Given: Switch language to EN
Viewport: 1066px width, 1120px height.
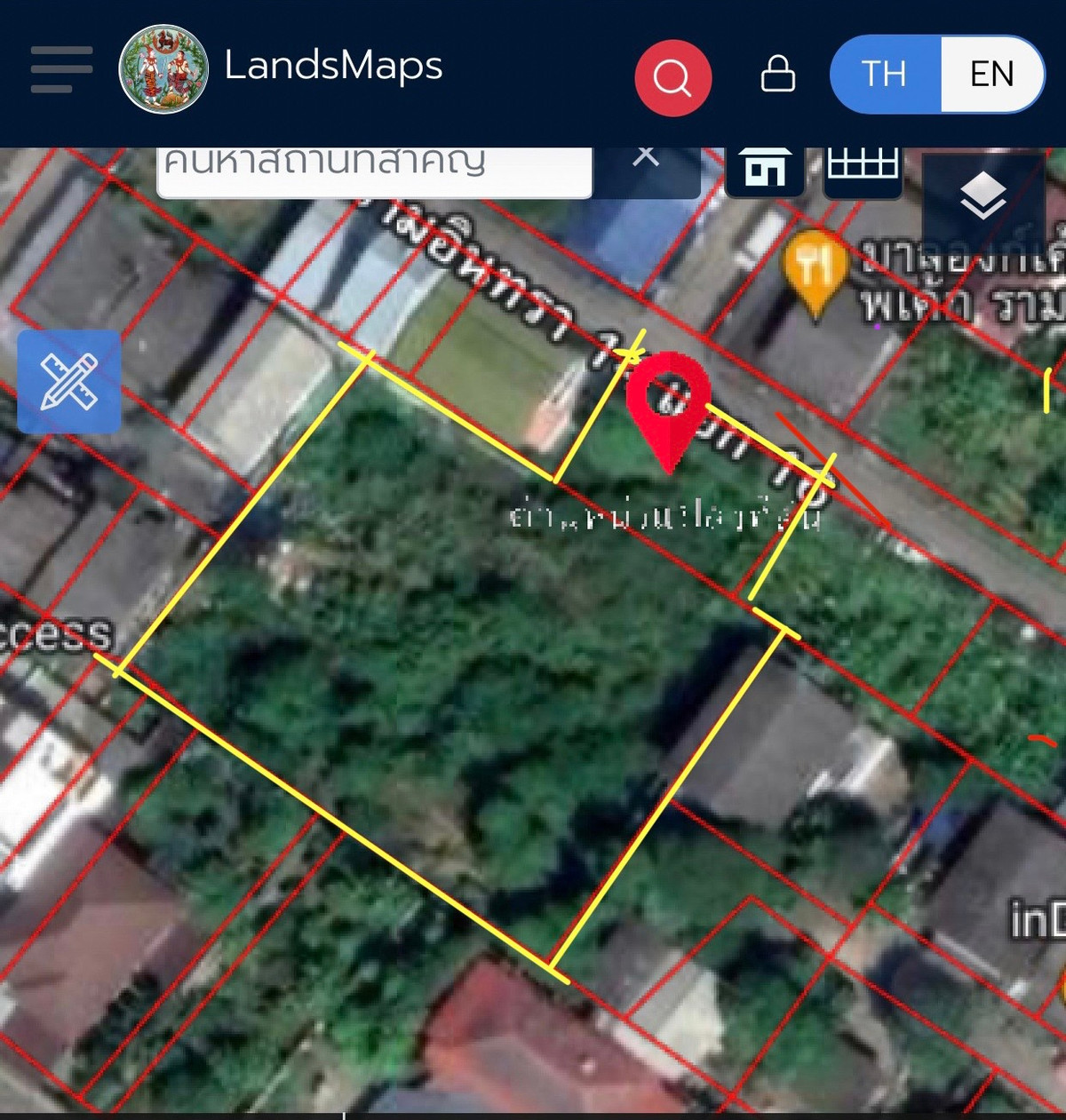Looking at the screenshot, I should click(991, 75).
